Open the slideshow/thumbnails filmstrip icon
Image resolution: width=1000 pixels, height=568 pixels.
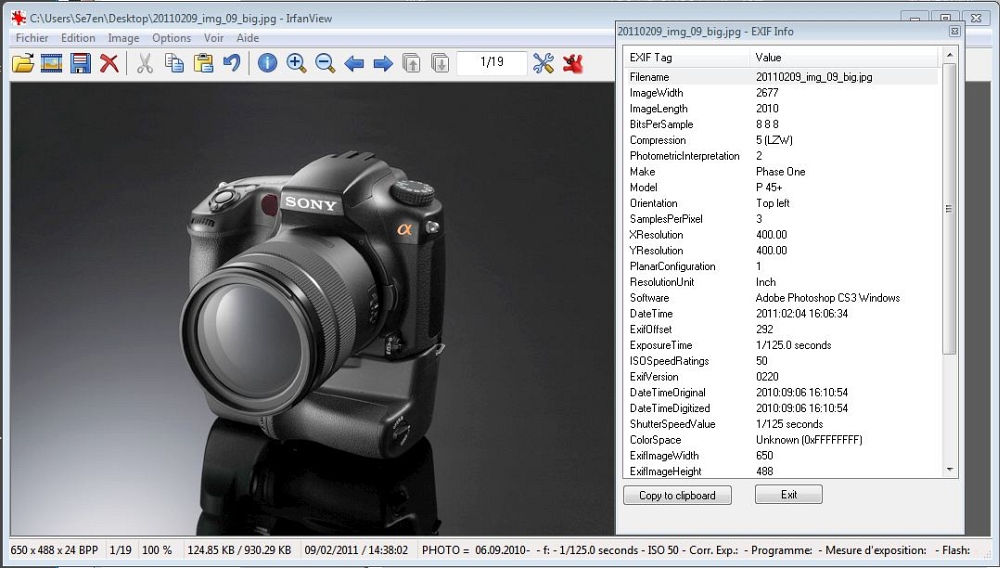pos(52,63)
